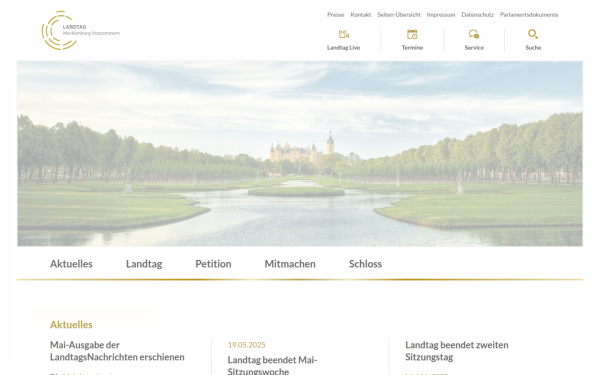600x375 pixels.
Task: Open the Landtag Live camera icon
Action: (x=344, y=34)
